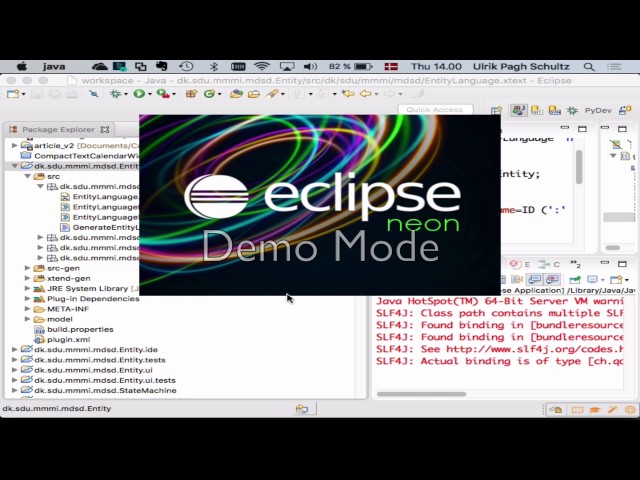The height and width of the screenshot is (480, 640).
Task: Open the java application menu
Action: tap(54, 67)
